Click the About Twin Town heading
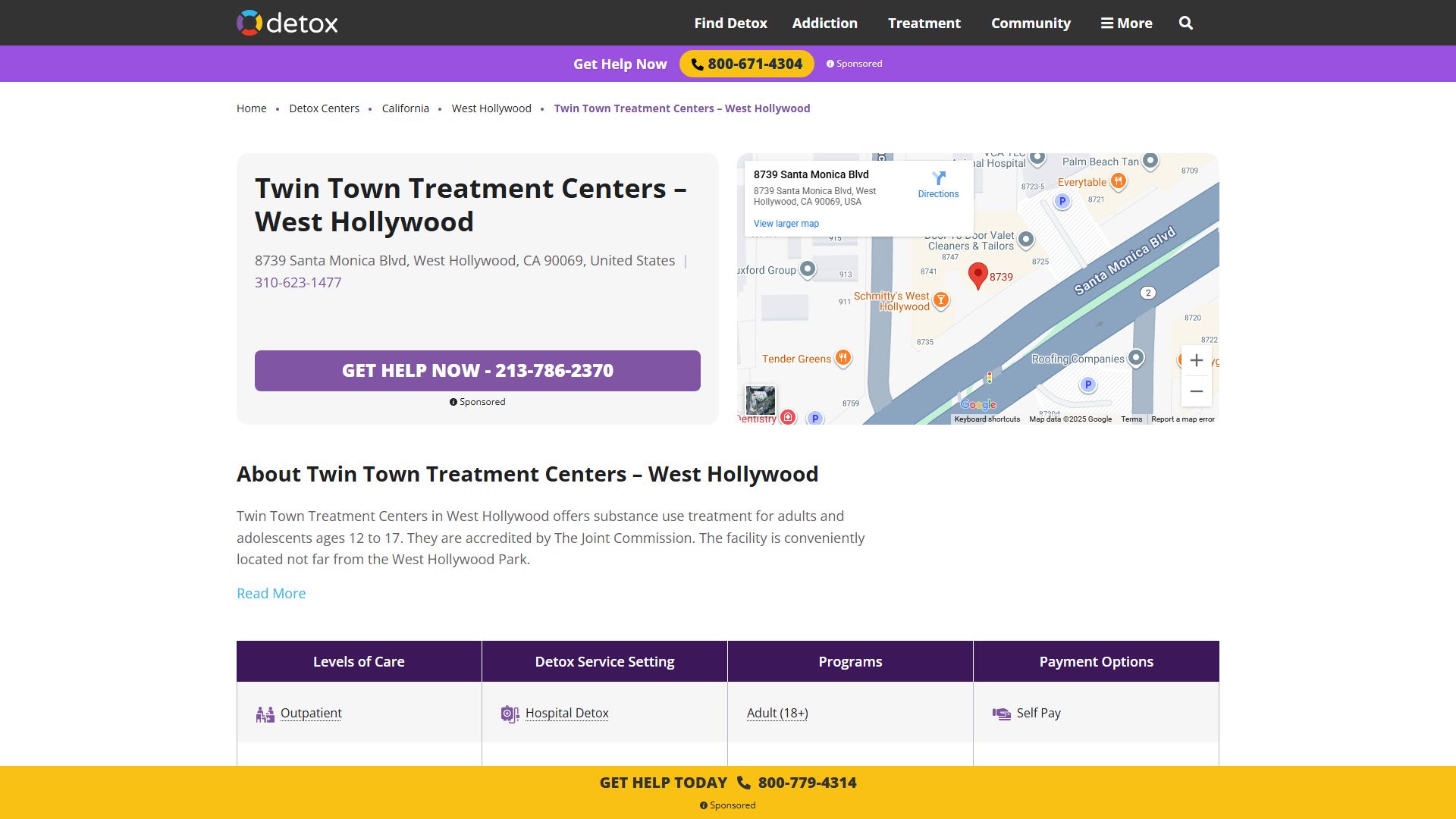 pos(527,474)
